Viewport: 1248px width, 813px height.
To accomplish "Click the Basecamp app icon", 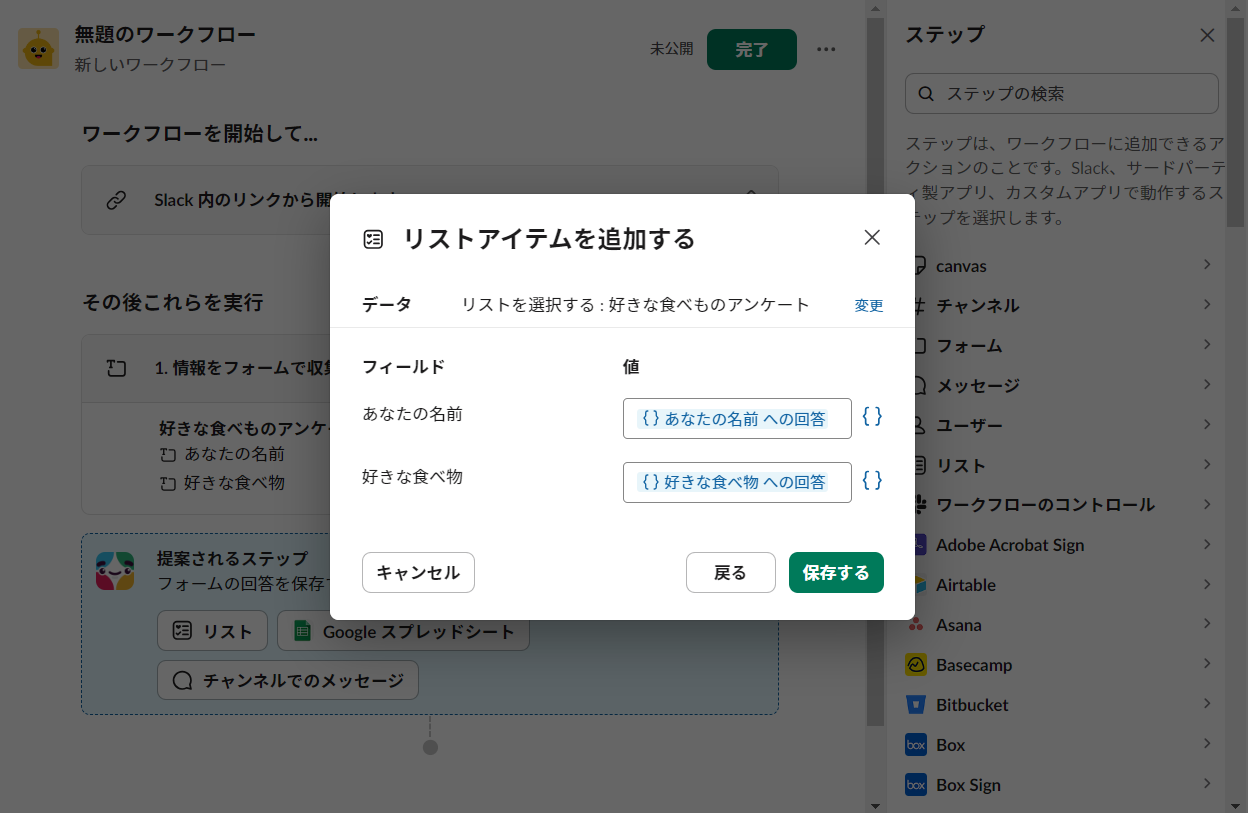I will coord(916,665).
